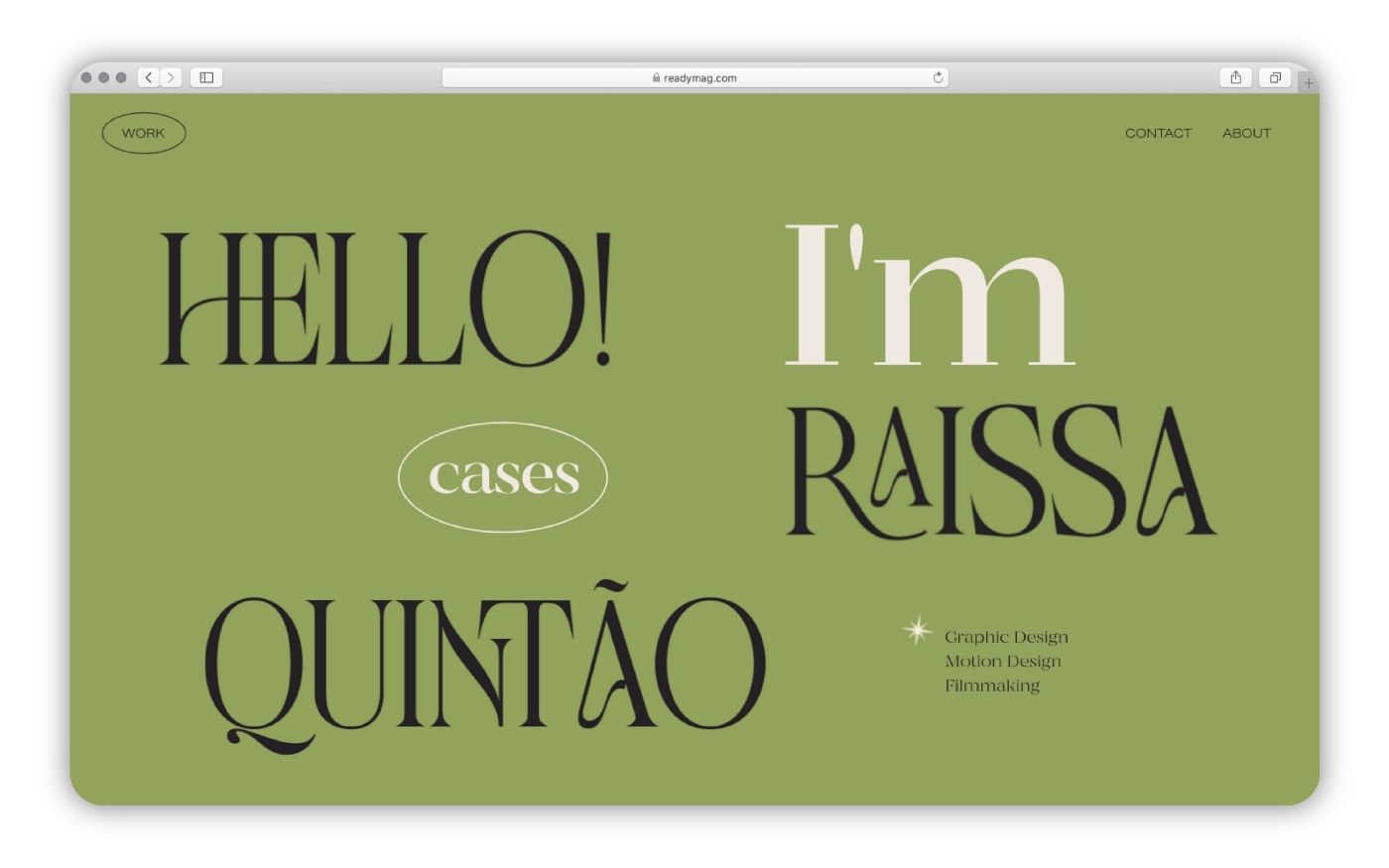Focus the readymag.com address bar
Viewport: 1389px width, 868px height.
pyautogui.click(x=694, y=77)
